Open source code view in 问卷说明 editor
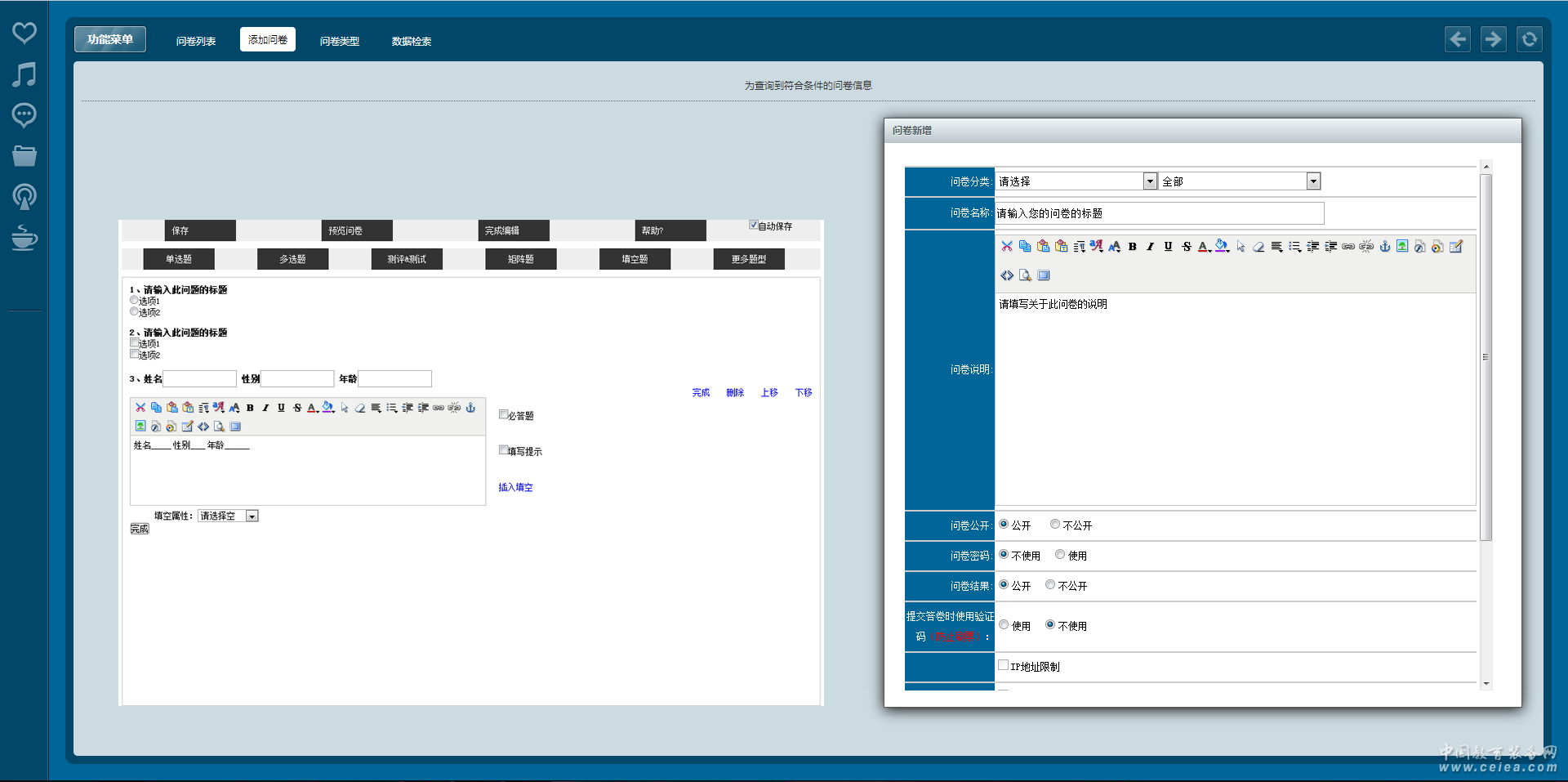Viewport: 1568px width, 782px height. click(1007, 275)
